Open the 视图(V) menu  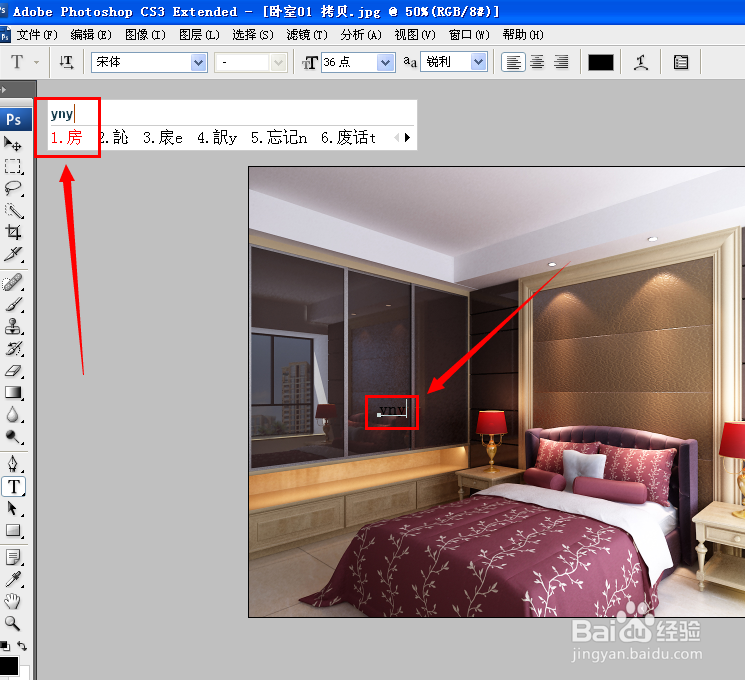[415, 35]
